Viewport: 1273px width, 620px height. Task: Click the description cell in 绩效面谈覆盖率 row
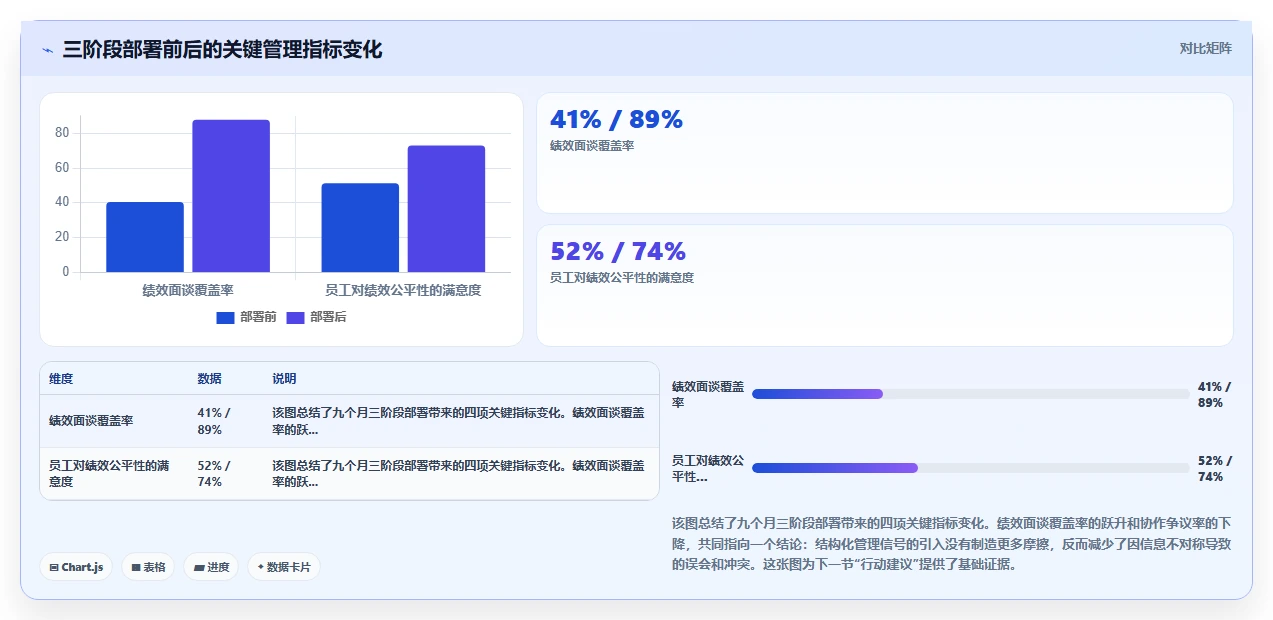pos(459,421)
